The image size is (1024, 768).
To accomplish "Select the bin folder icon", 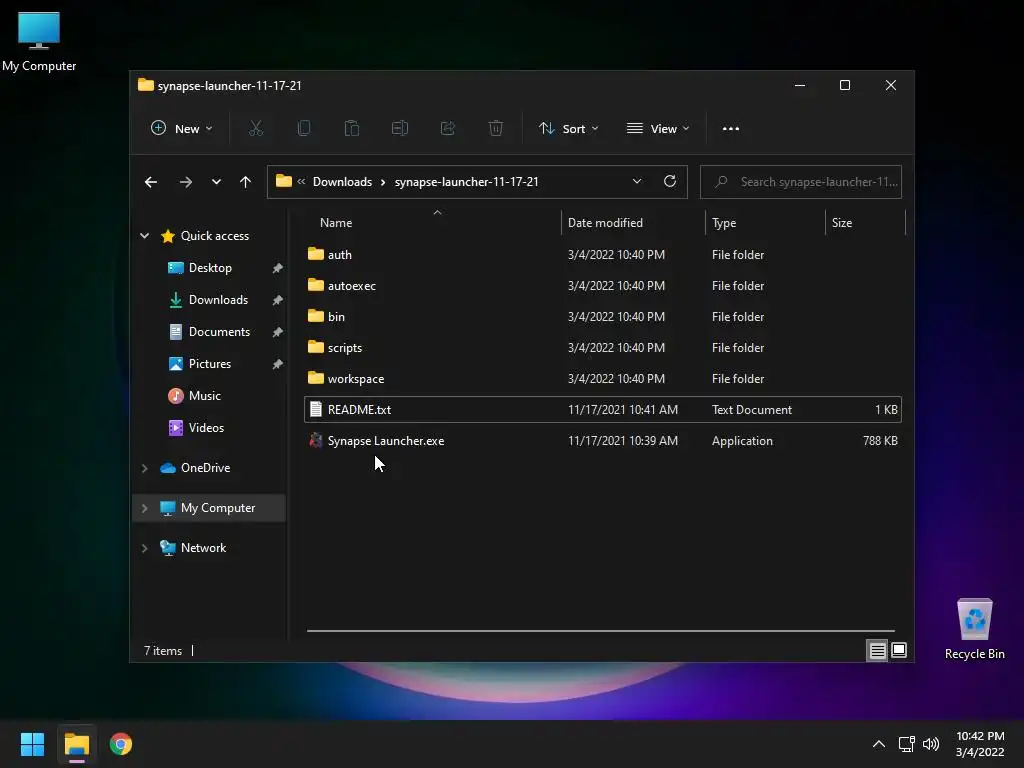I will pos(315,316).
